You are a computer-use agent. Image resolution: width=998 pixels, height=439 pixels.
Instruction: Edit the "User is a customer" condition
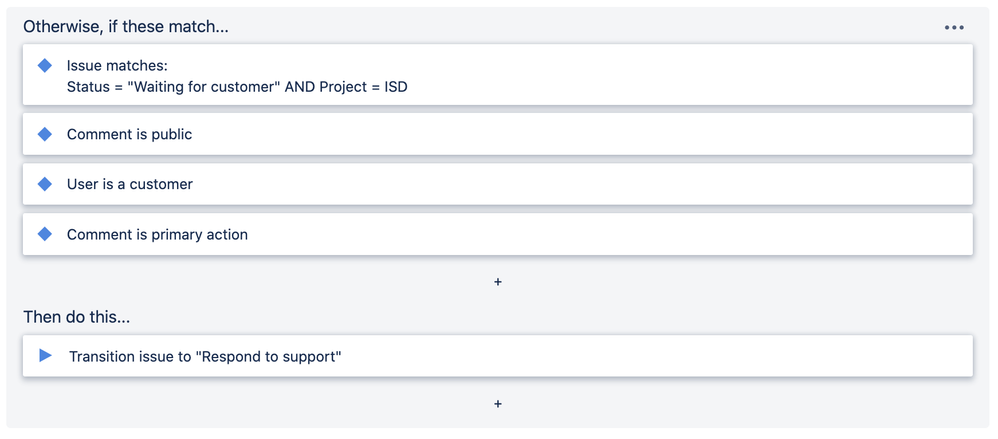(x=130, y=184)
